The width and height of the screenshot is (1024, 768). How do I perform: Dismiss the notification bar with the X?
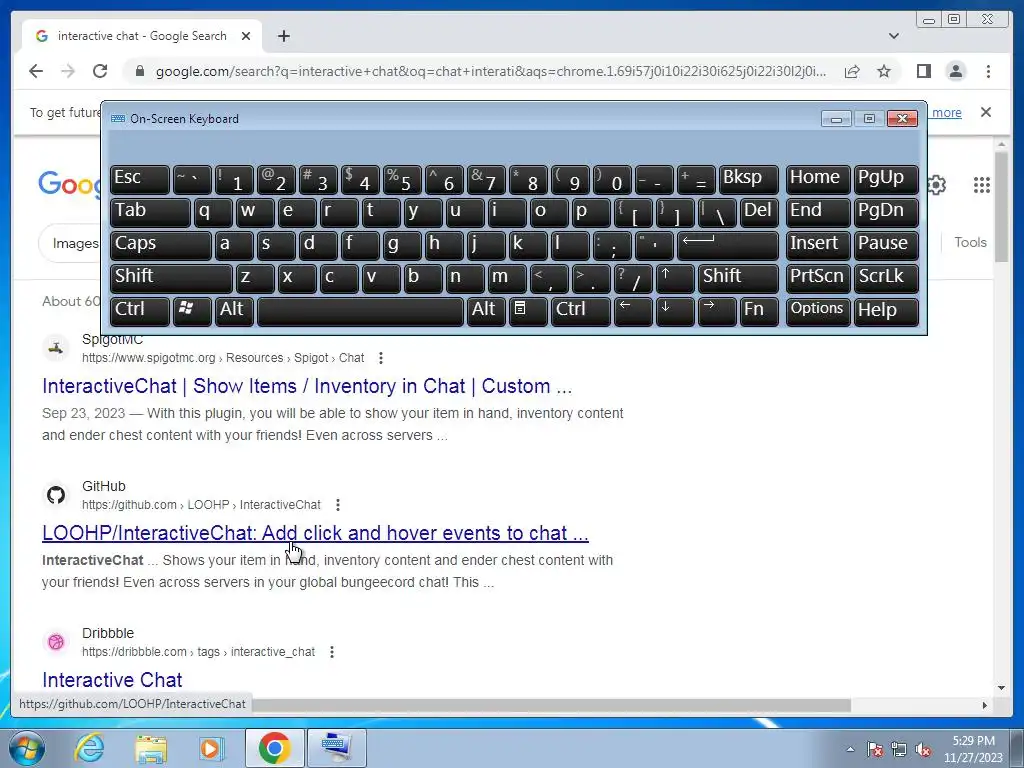[985, 112]
